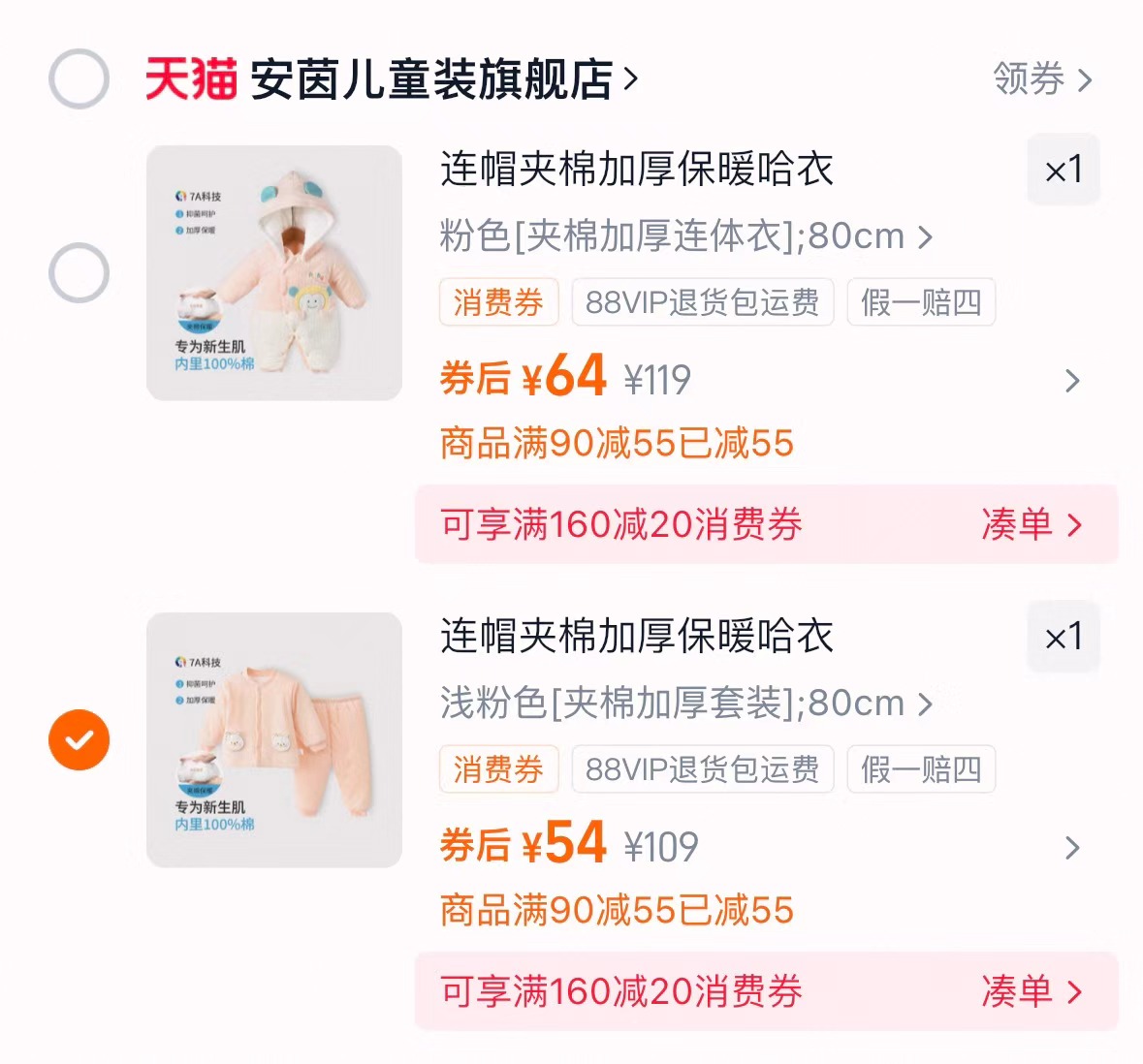Click the 天猫 (Tmall) logo icon
The height and width of the screenshot is (1064, 1143).
click(190, 79)
